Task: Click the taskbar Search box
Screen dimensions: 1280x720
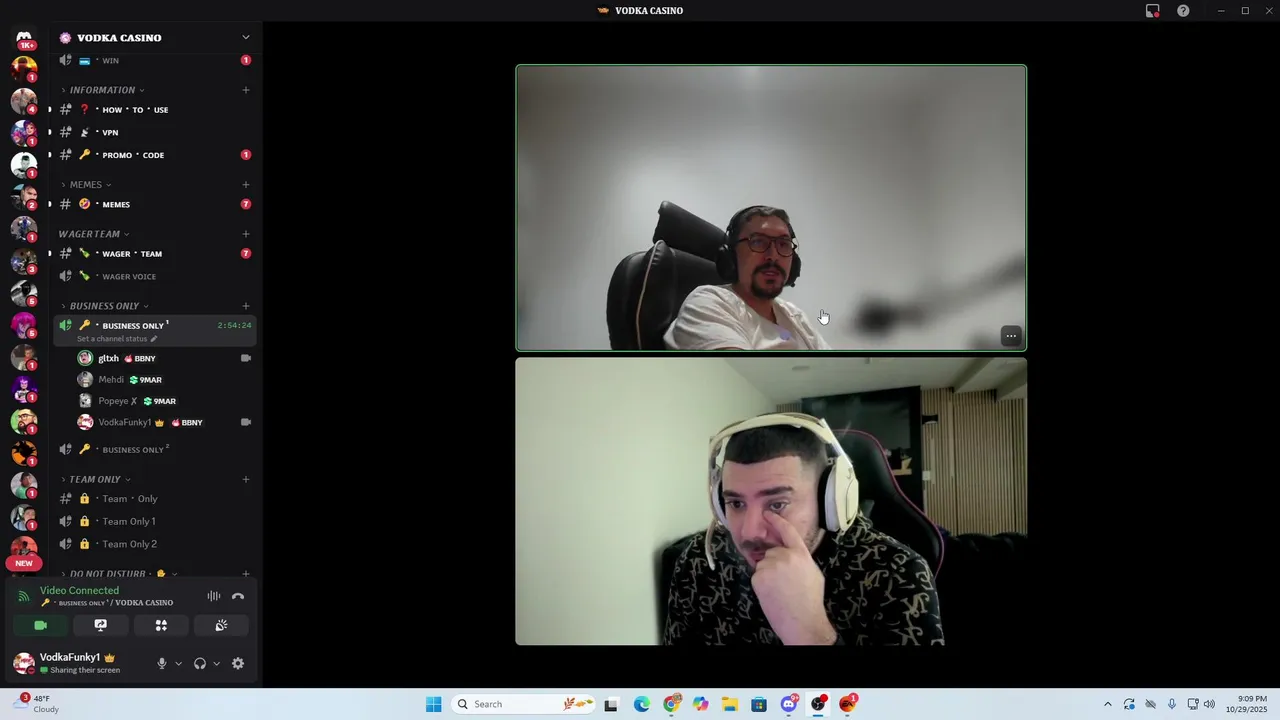Action: [525, 704]
